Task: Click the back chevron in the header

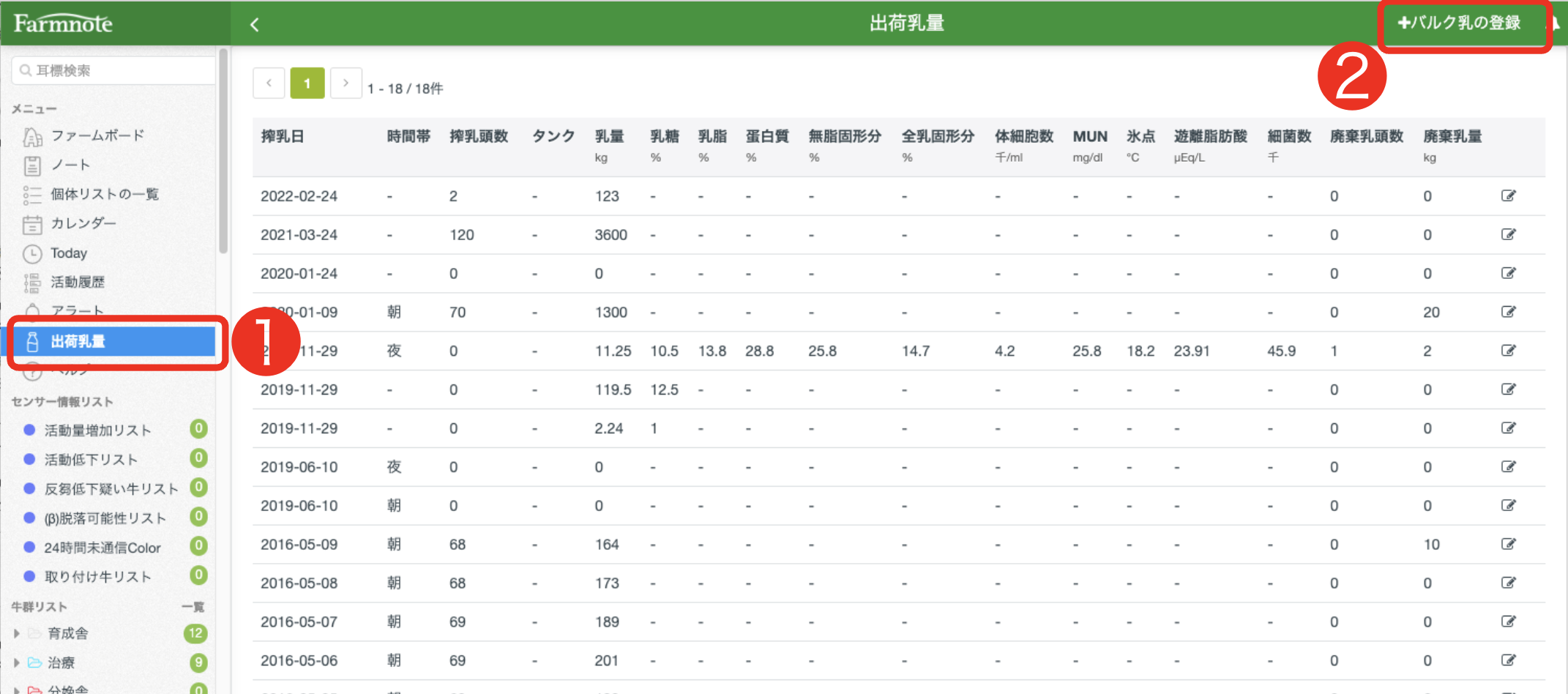Action: pos(255,24)
